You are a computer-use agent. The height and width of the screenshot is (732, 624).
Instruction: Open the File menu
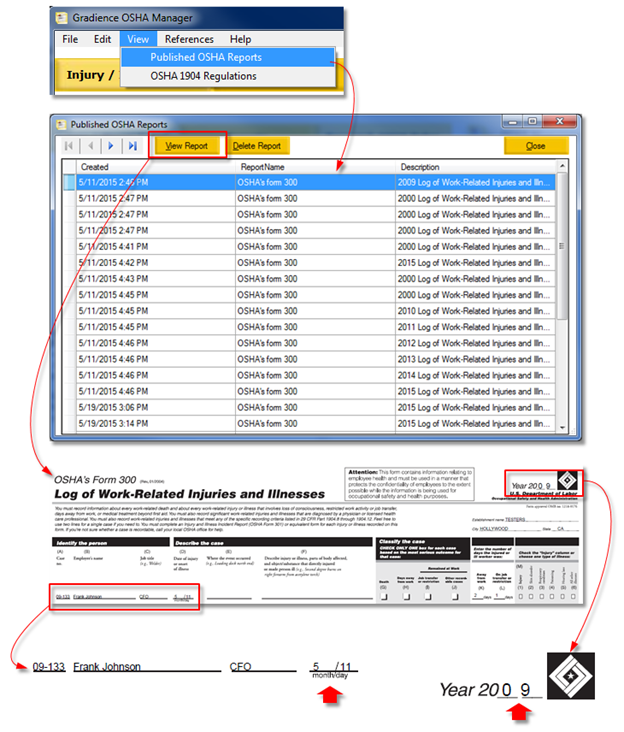pos(70,39)
